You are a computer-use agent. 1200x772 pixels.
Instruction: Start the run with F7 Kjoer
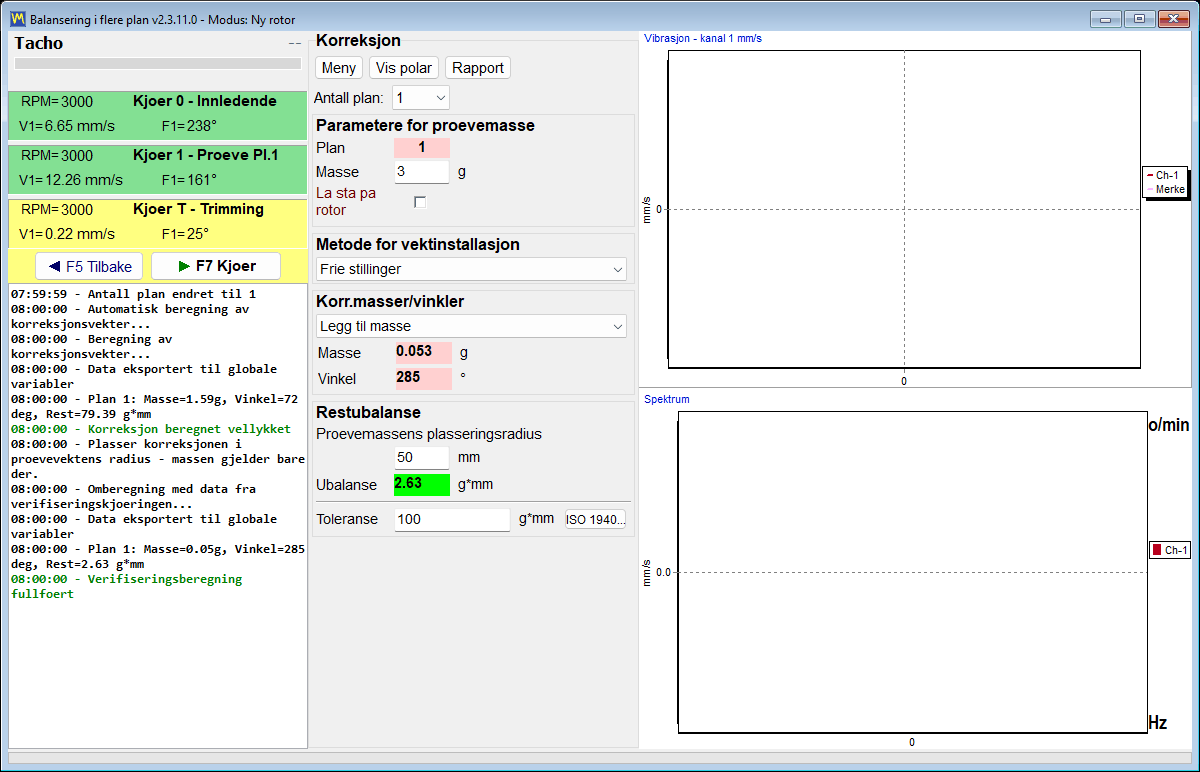click(216, 267)
